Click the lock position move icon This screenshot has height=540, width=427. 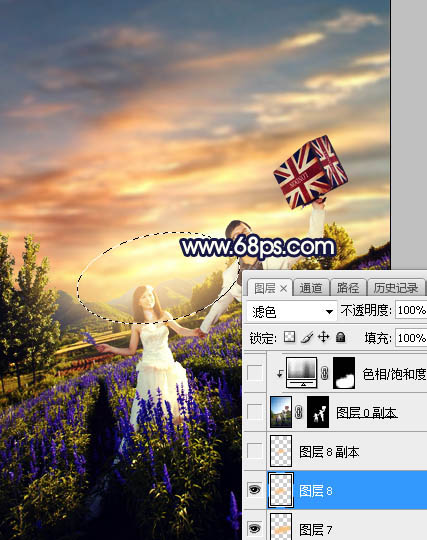point(323,337)
